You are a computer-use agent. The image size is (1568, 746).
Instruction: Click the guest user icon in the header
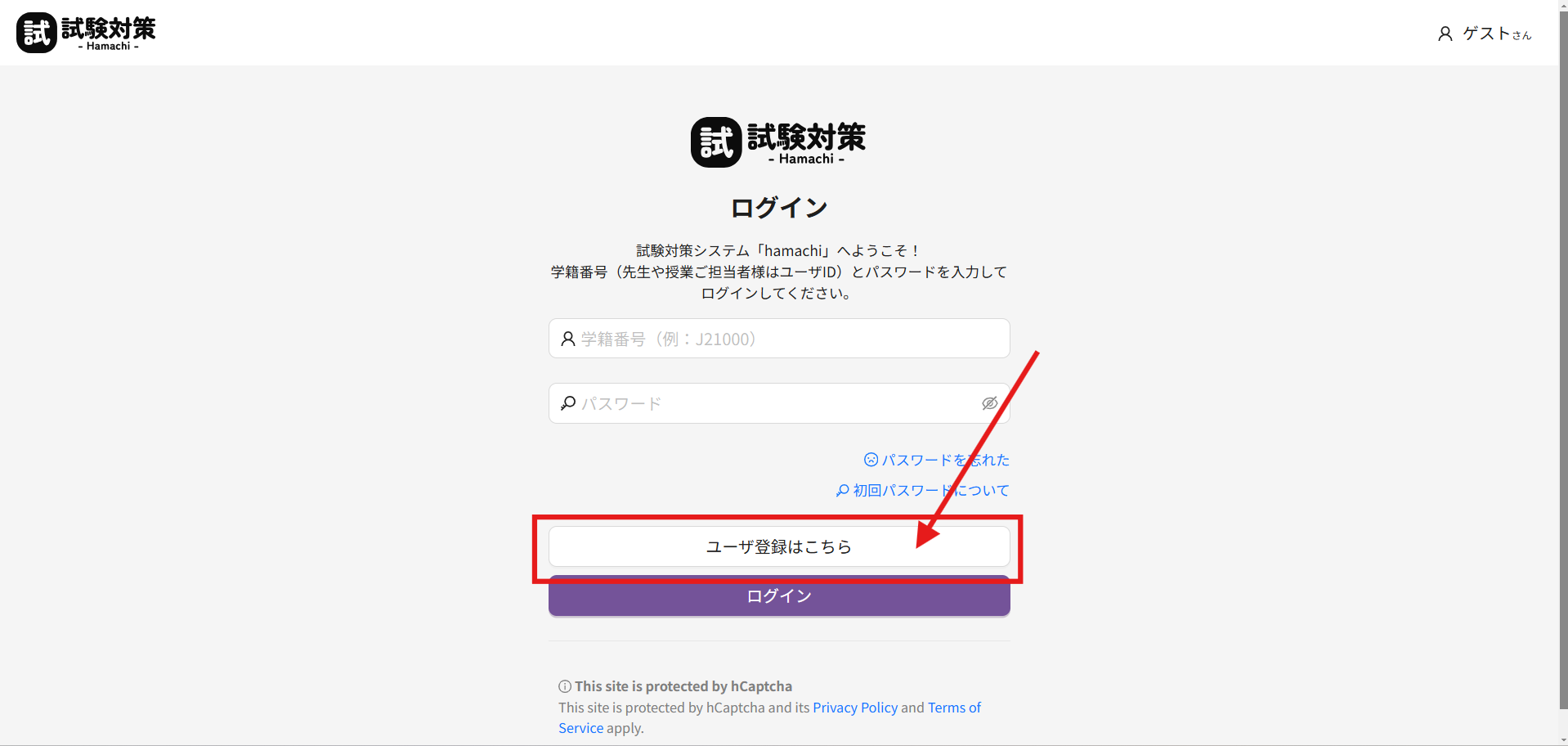pyautogui.click(x=1445, y=34)
